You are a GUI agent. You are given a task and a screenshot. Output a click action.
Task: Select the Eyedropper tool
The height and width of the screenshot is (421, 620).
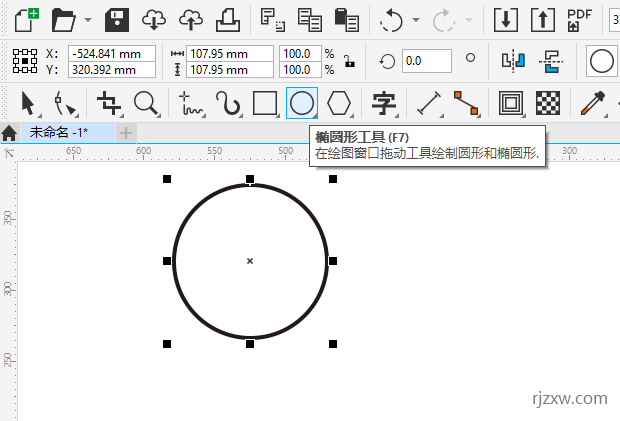click(x=594, y=102)
